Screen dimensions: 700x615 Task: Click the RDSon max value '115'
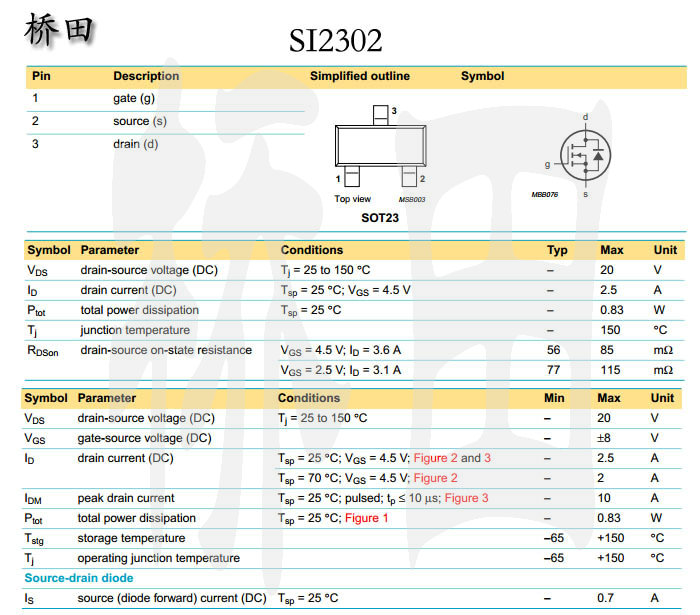pyautogui.click(x=610, y=370)
